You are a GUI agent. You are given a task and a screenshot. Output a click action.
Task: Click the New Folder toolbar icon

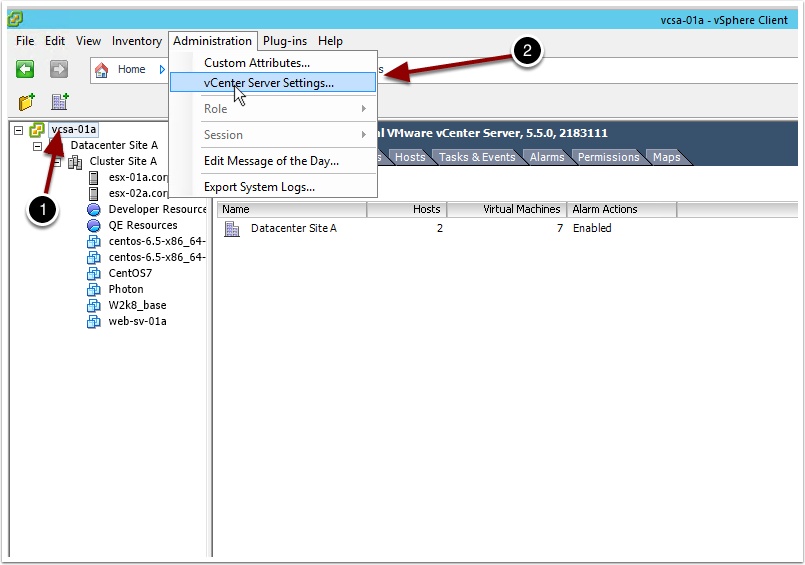(x=27, y=102)
